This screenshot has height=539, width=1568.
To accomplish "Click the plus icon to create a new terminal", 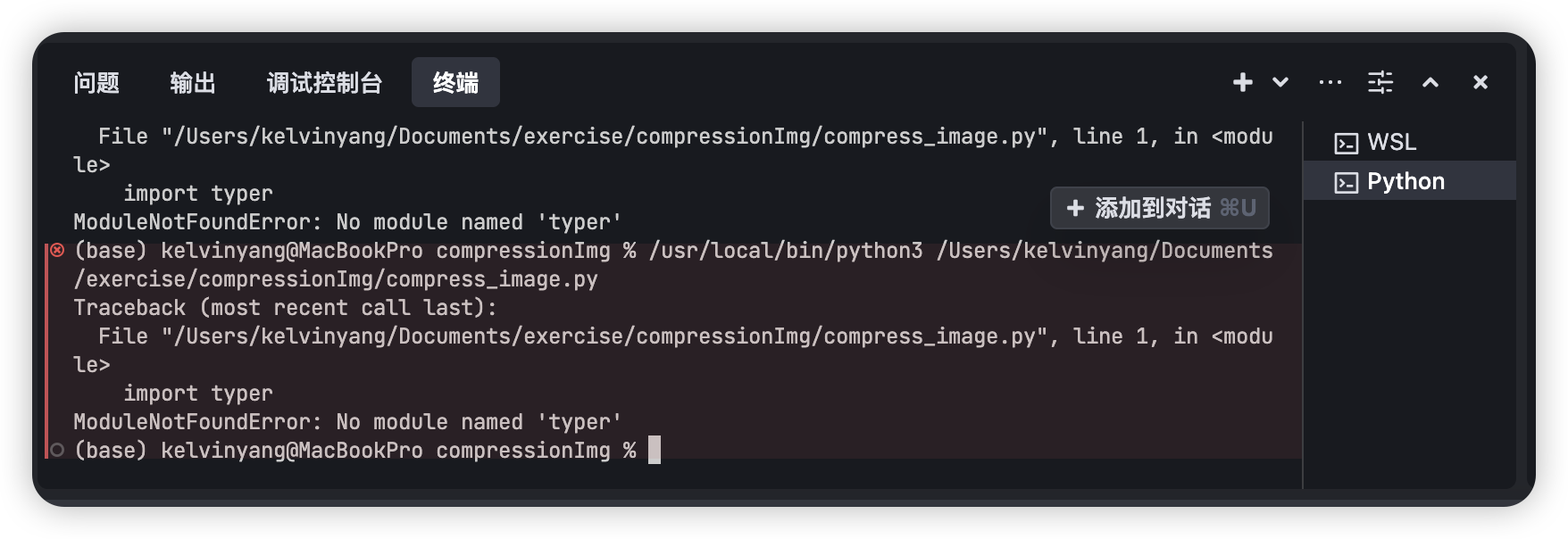I will coord(1242,82).
